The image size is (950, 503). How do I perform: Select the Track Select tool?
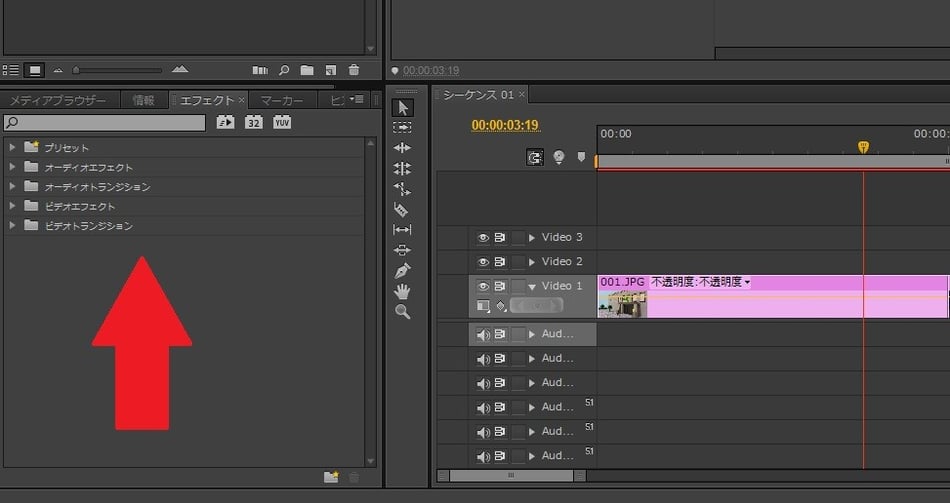tap(402, 128)
